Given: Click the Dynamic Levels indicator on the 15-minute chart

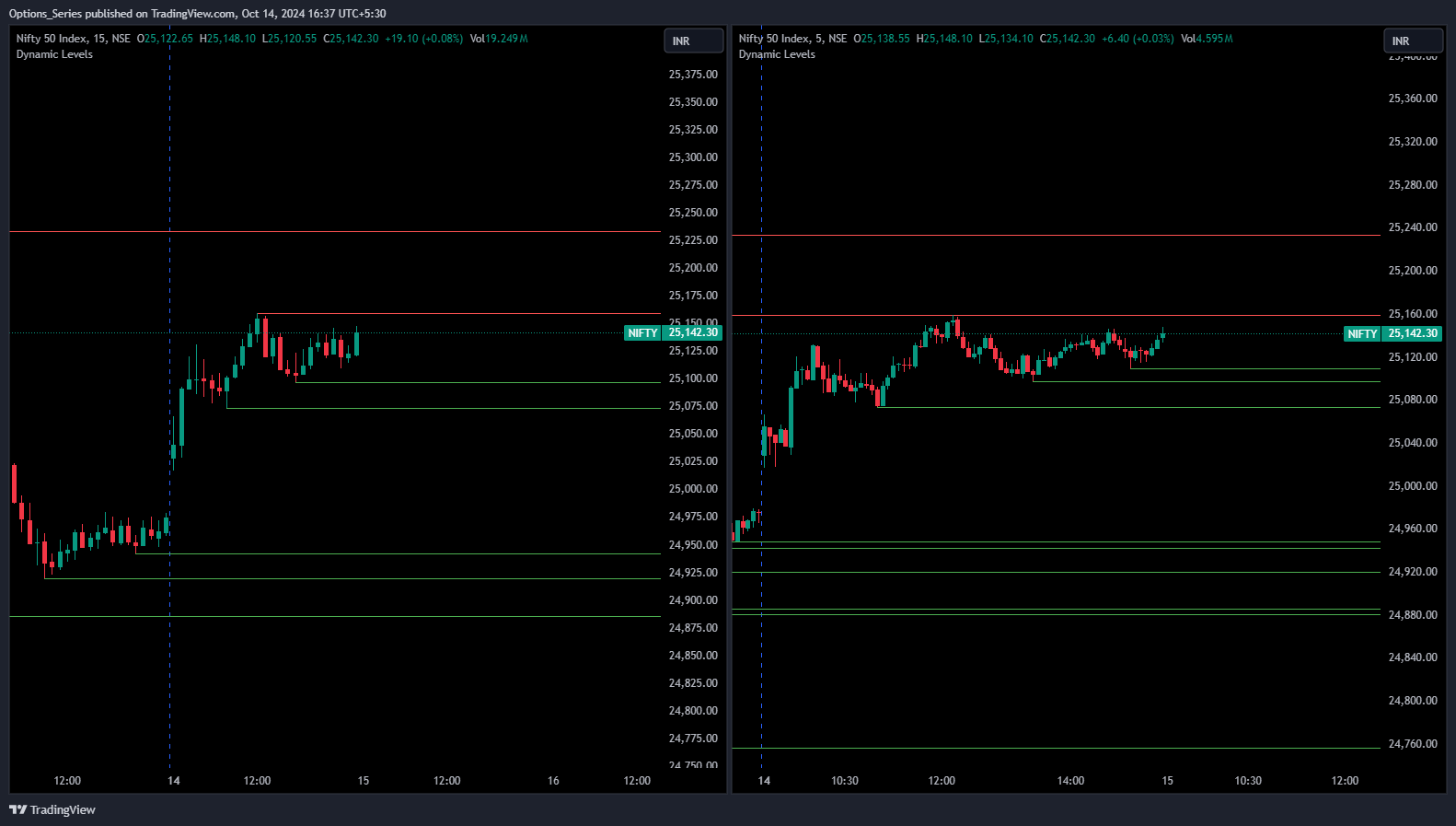Looking at the screenshot, I should [54, 54].
